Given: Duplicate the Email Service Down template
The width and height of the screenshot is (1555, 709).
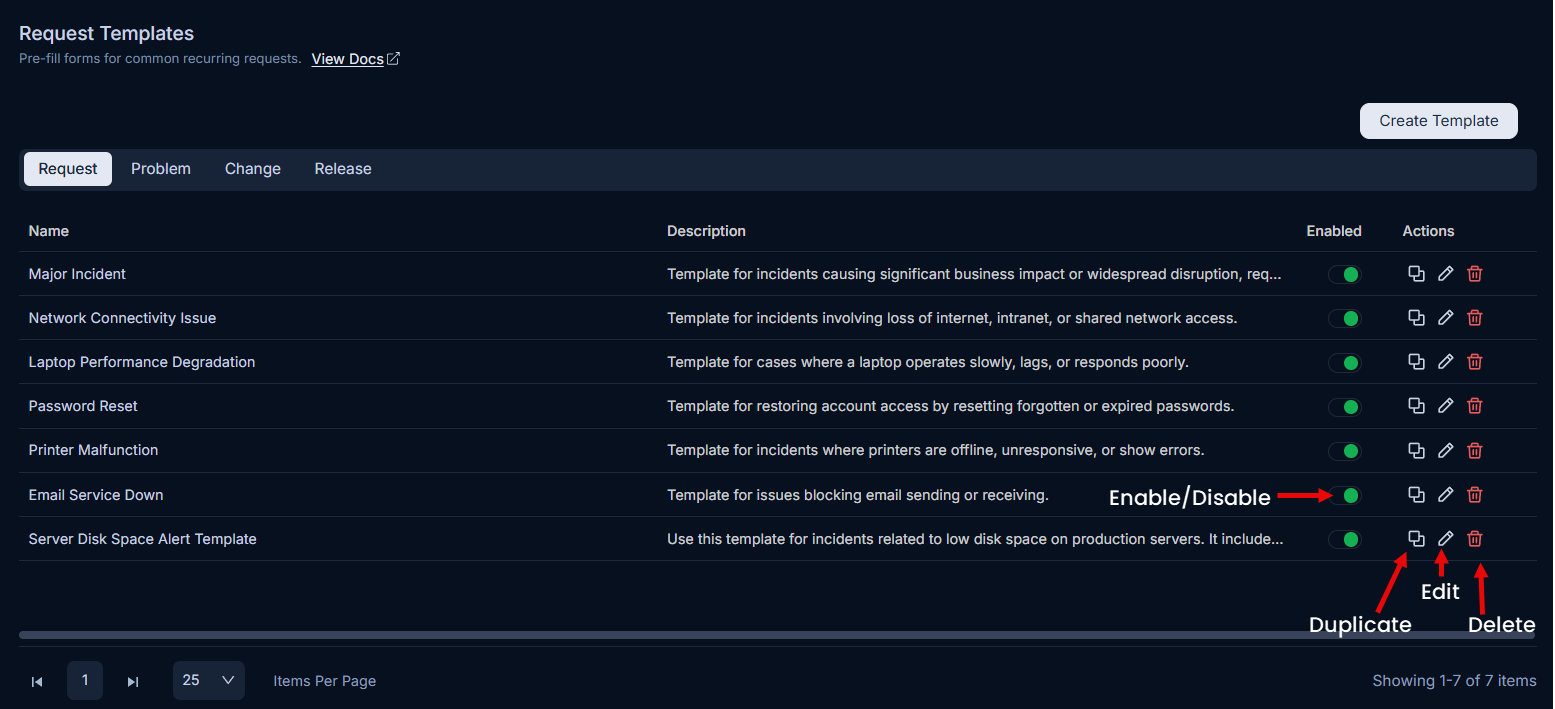Looking at the screenshot, I should (1416, 495).
